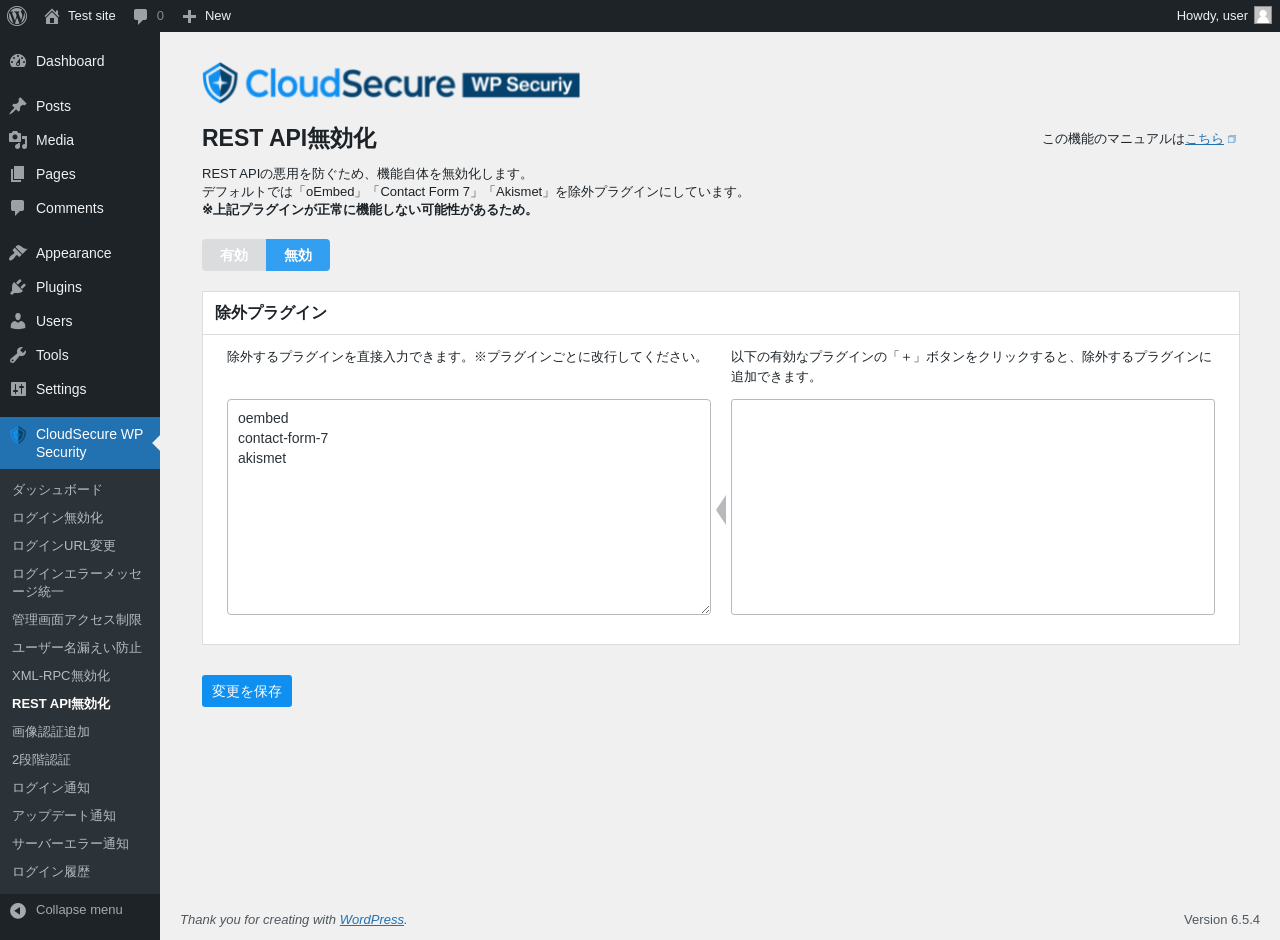Screen dimensions: 1280x940
Task: Open ログインエラーメッセージ統一 submenu item
Action: tap(80, 583)
